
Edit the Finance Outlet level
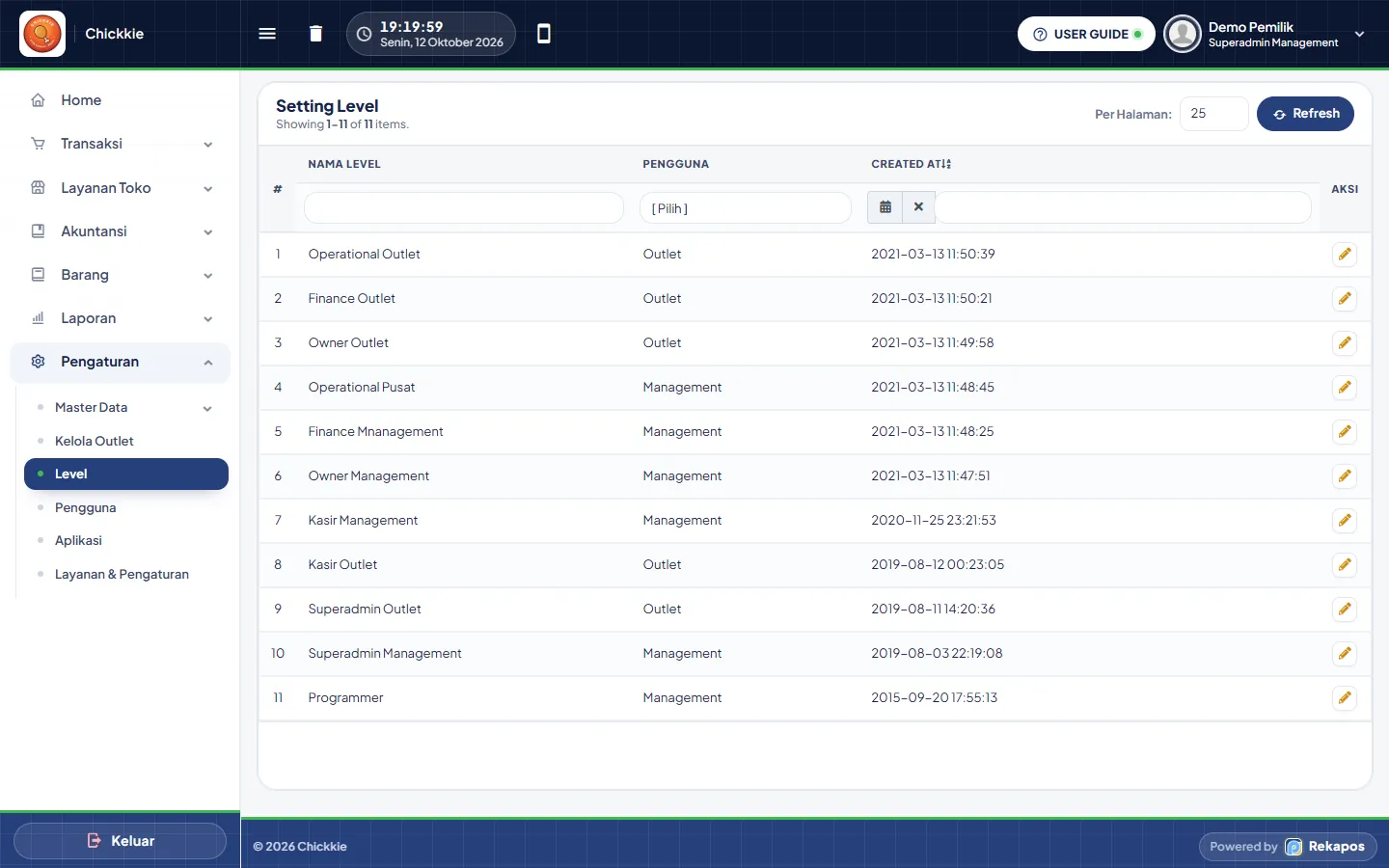[1345, 299]
